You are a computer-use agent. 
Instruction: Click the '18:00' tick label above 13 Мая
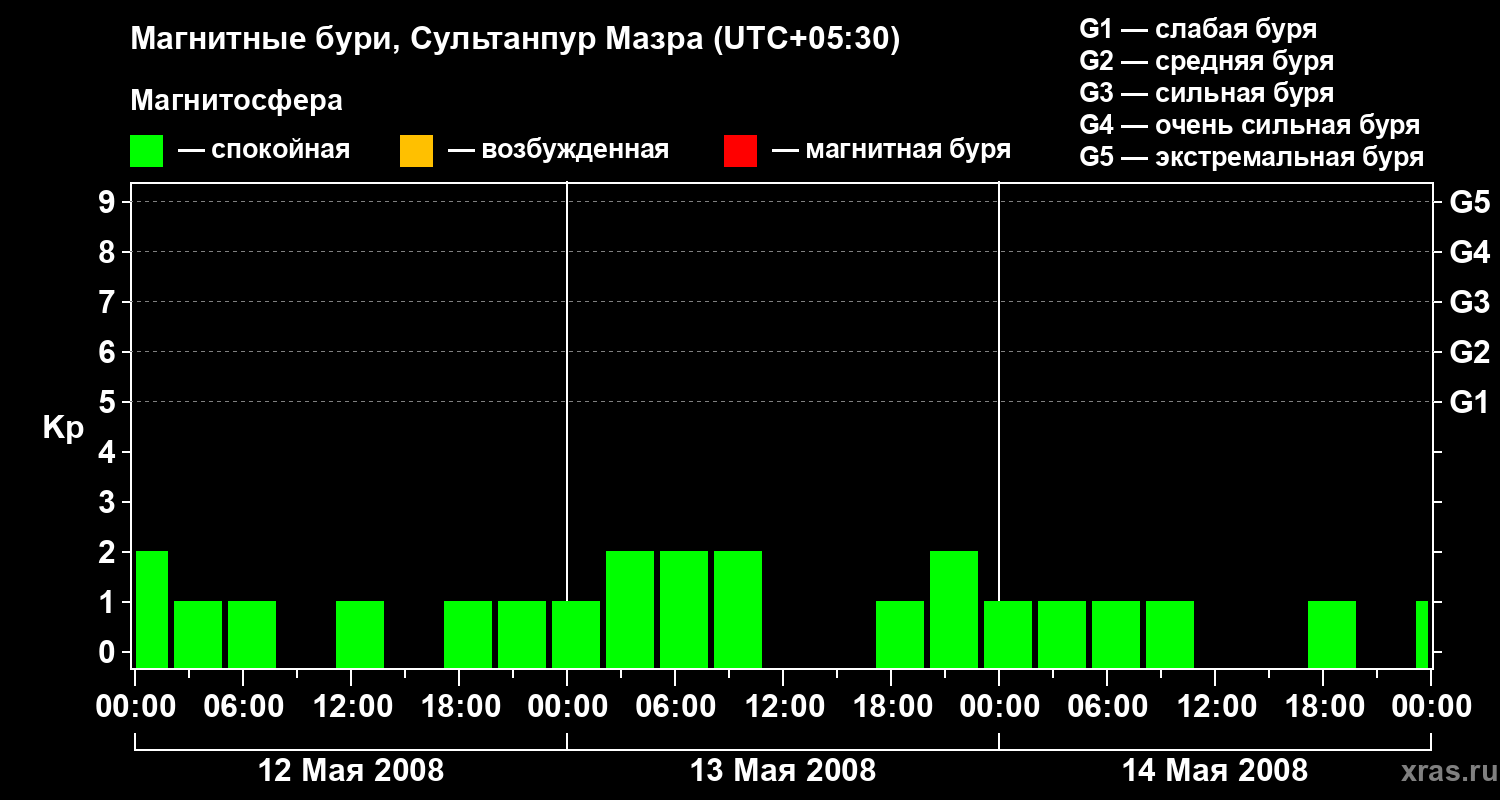click(891, 707)
